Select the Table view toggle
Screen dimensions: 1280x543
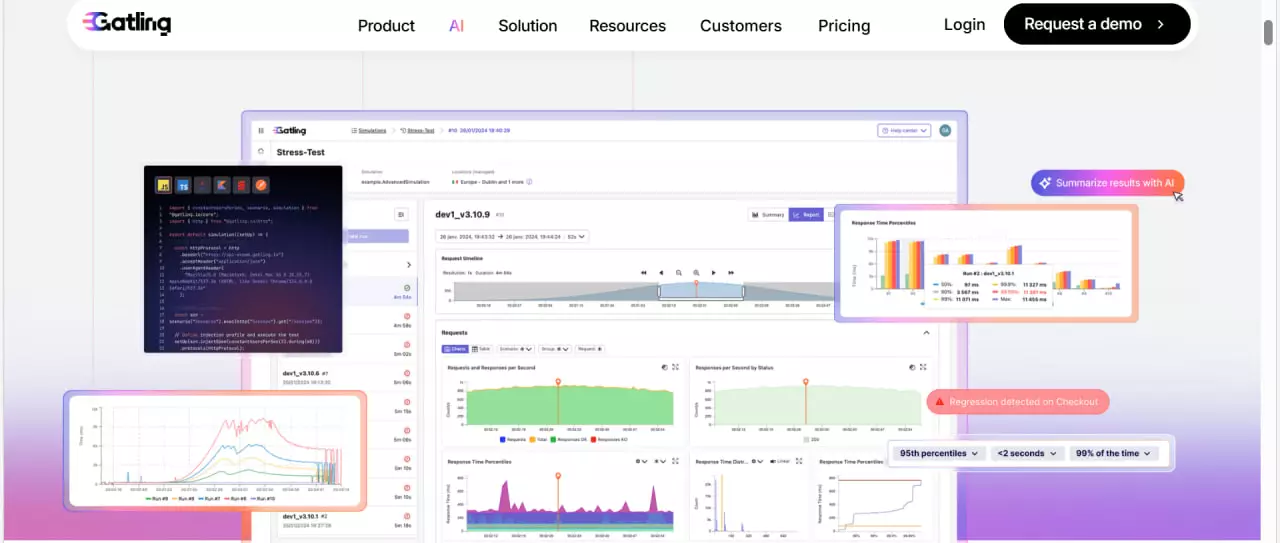coord(481,349)
